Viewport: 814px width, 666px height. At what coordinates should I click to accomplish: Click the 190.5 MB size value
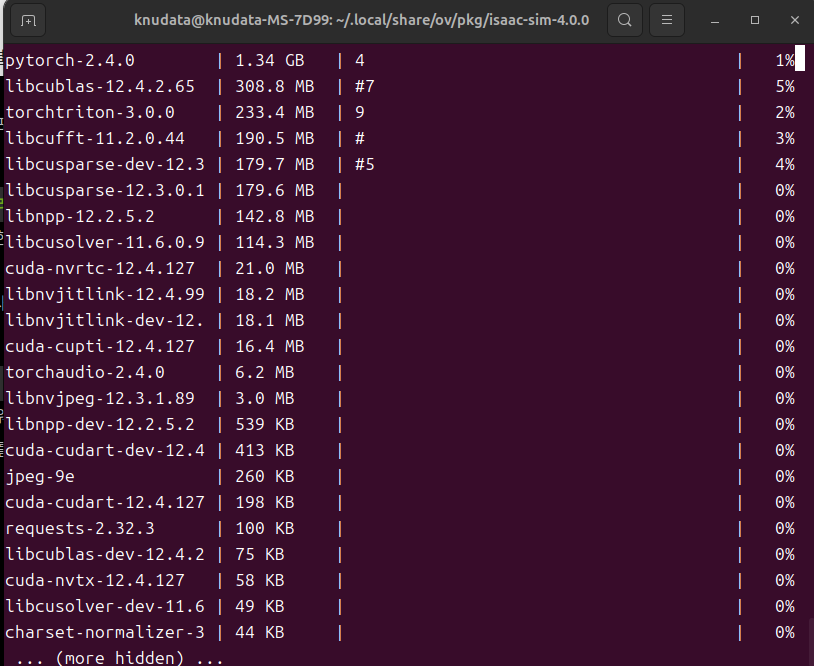(275, 139)
